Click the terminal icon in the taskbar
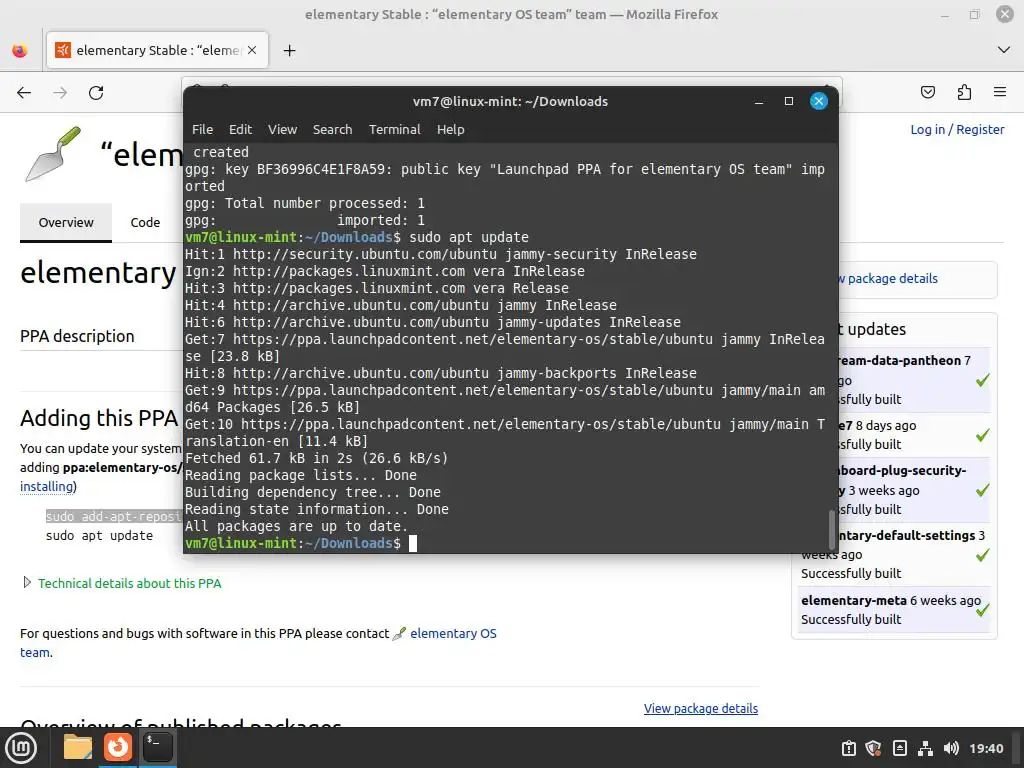1024x768 pixels. (158, 748)
